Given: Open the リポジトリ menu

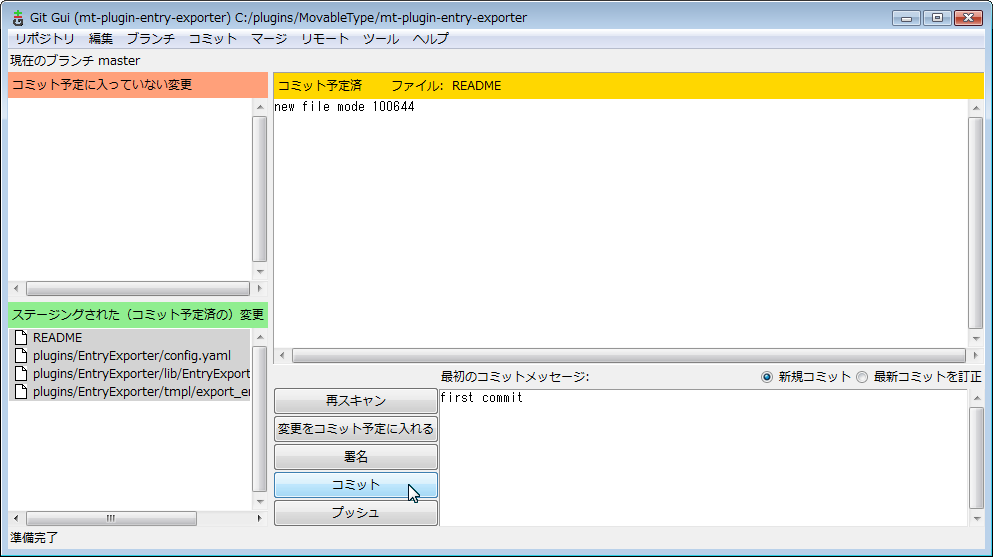Looking at the screenshot, I should pos(45,39).
